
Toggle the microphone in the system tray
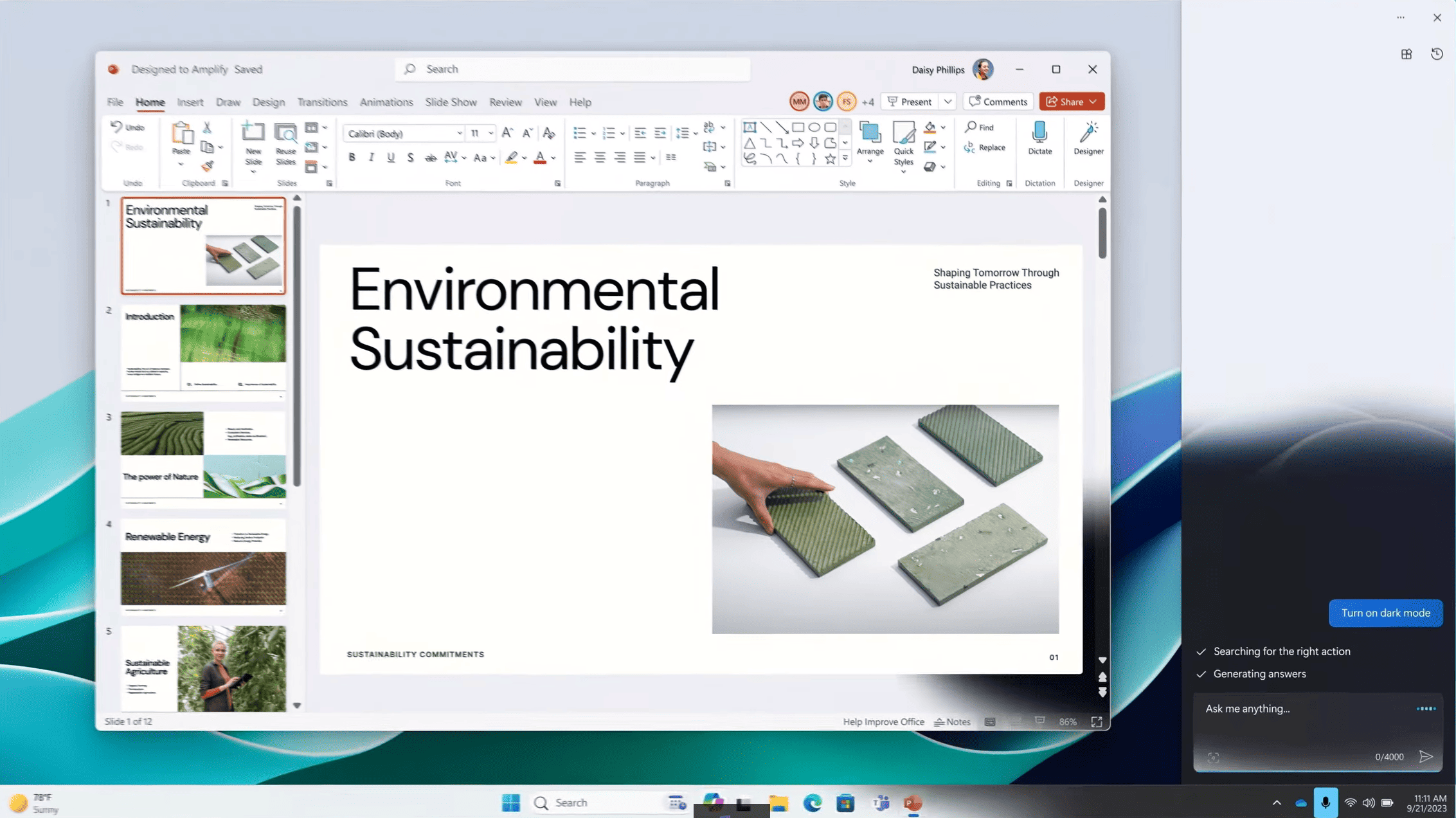point(1325,803)
